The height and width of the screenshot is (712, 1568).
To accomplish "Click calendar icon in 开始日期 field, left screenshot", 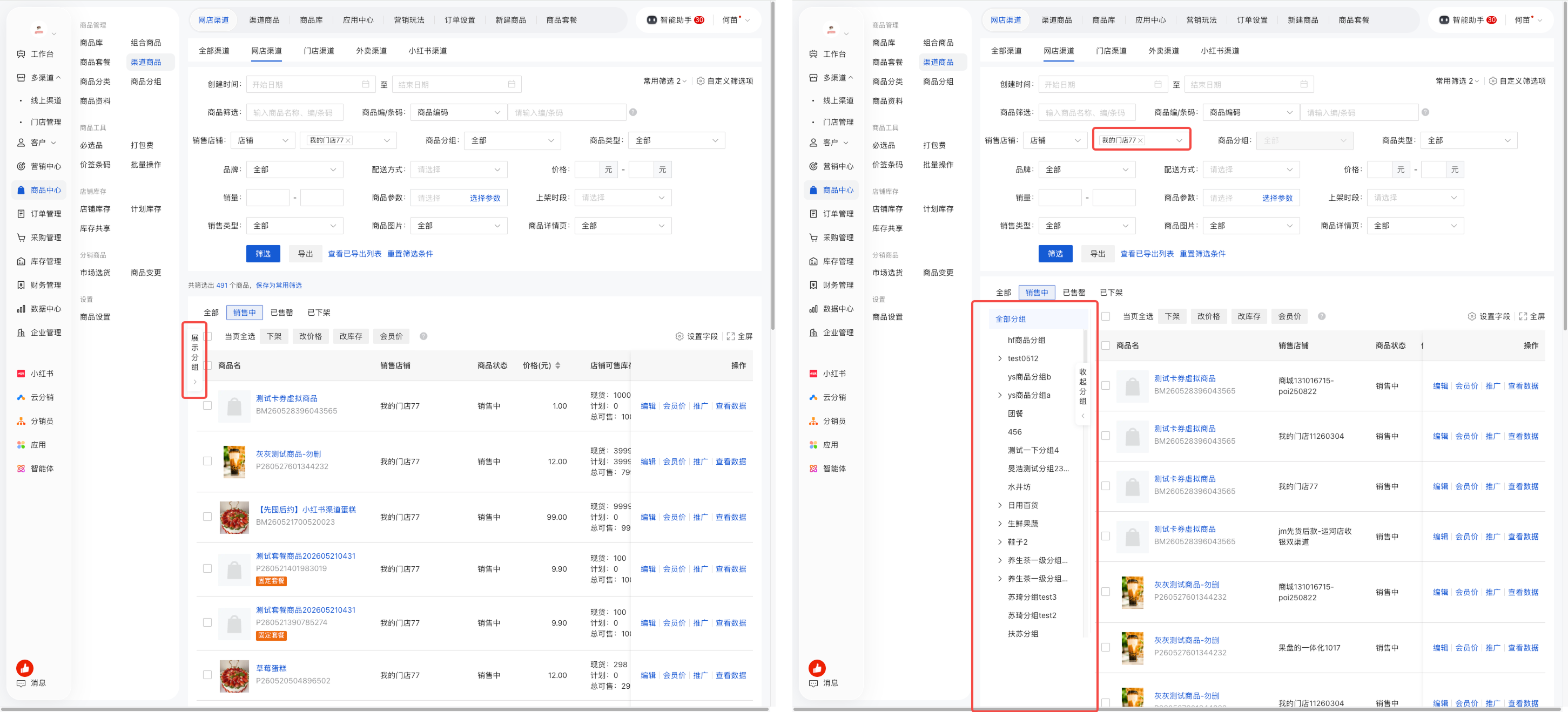I will point(366,84).
